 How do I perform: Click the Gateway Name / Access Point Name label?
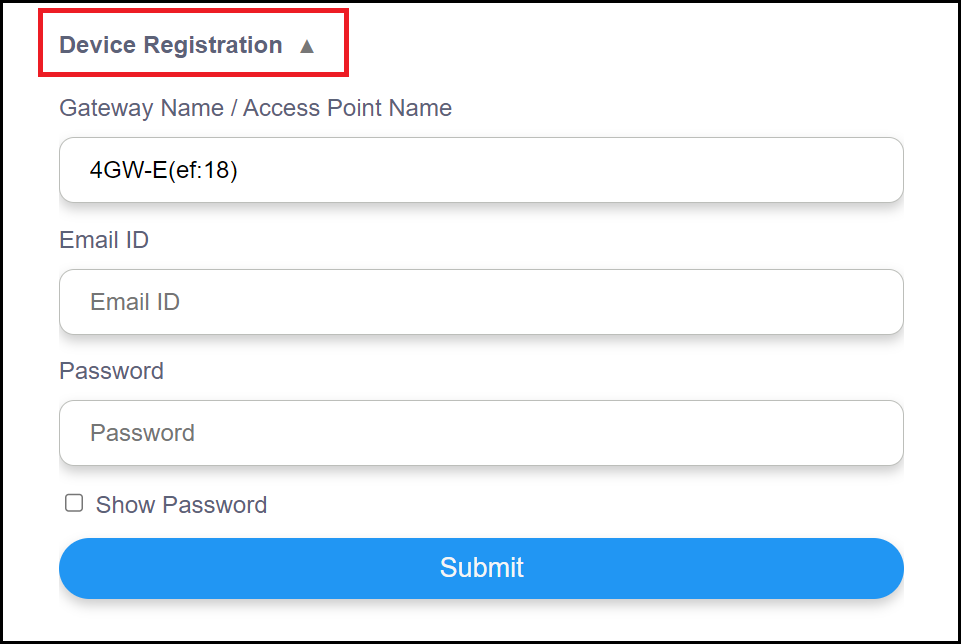pyautogui.click(x=255, y=108)
